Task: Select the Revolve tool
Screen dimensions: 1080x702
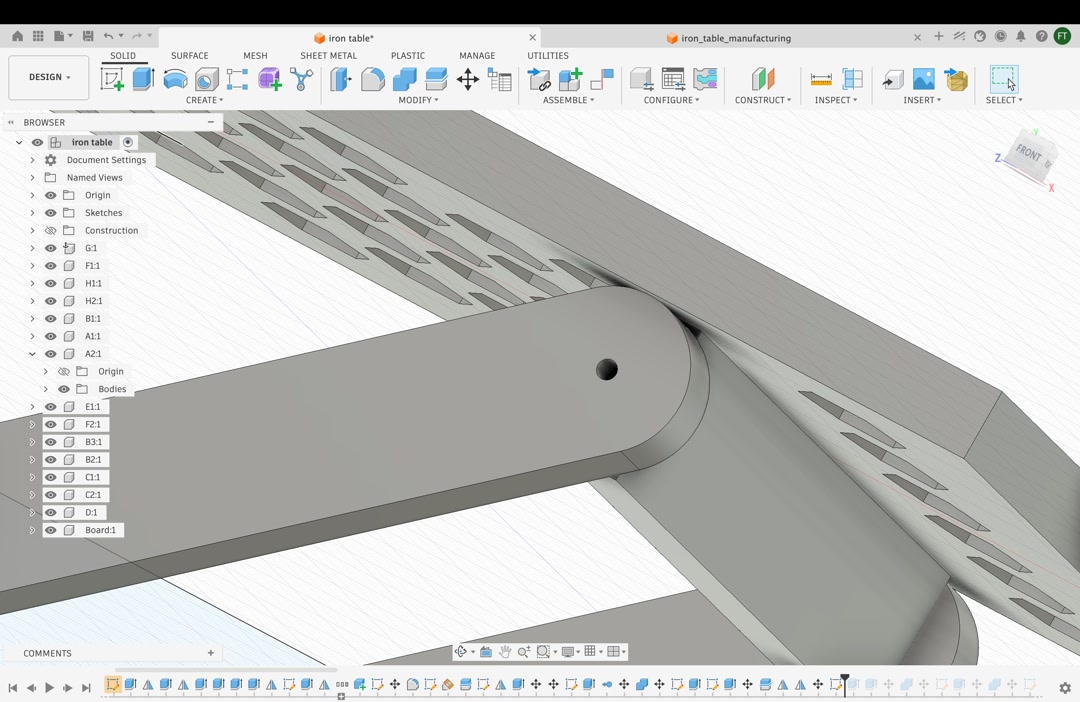Action: click(x=175, y=79)
